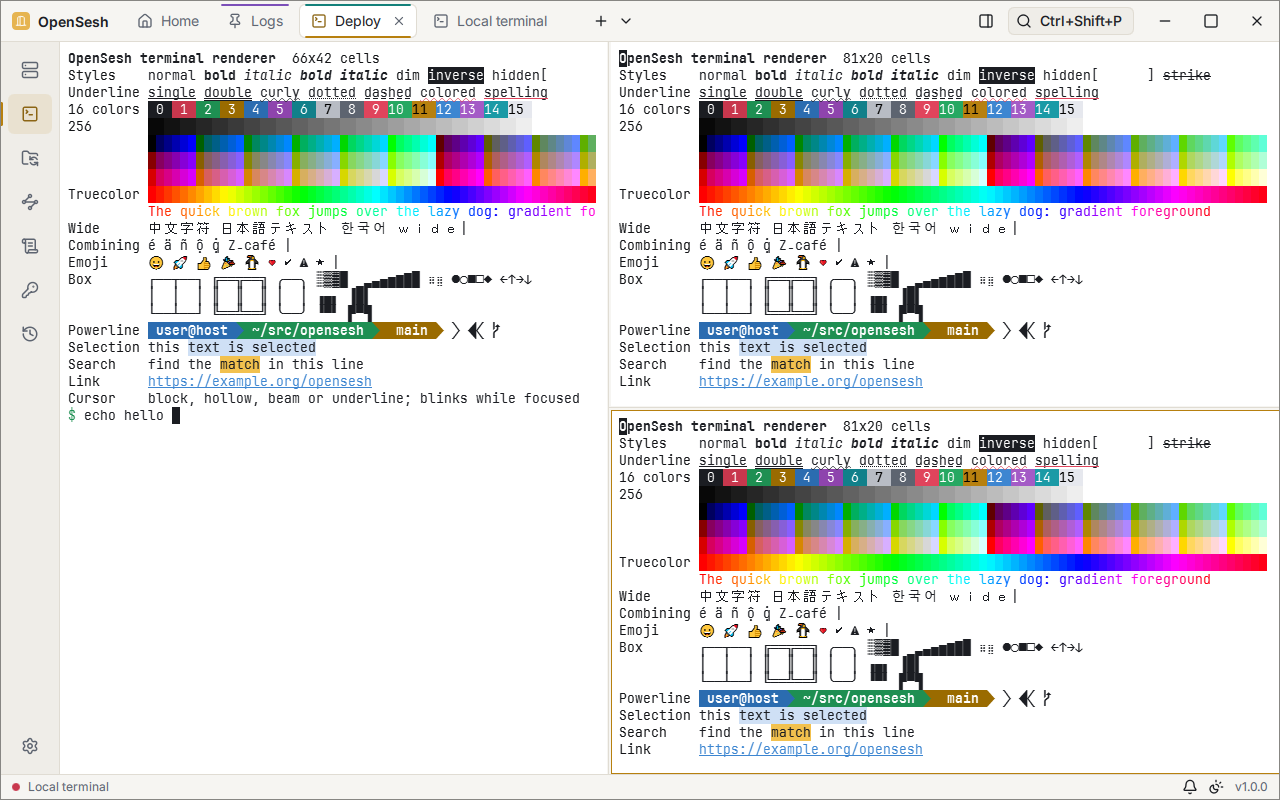
Task: Click the OpenSesh logo icon
Action: click(21, 21)
